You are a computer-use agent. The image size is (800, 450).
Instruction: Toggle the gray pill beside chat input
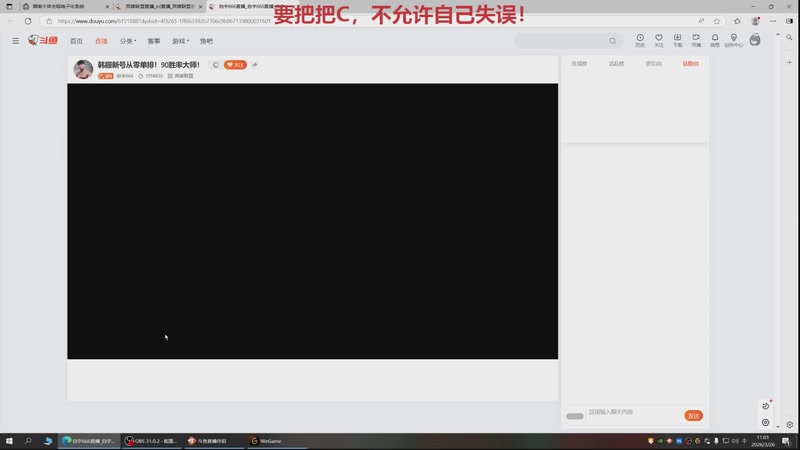(574, 416)
